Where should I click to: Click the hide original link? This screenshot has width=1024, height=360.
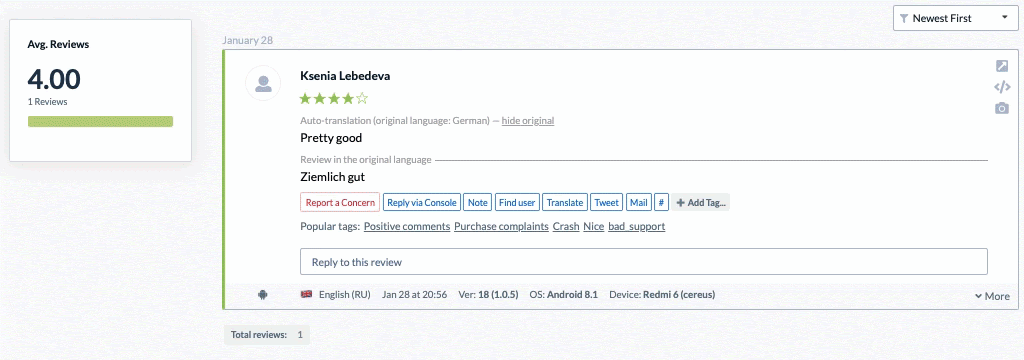528,120
